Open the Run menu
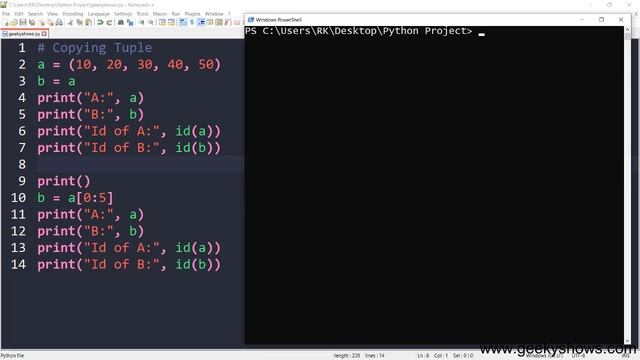The height and width of the screenshot is (360, 640). pos(176,14)
